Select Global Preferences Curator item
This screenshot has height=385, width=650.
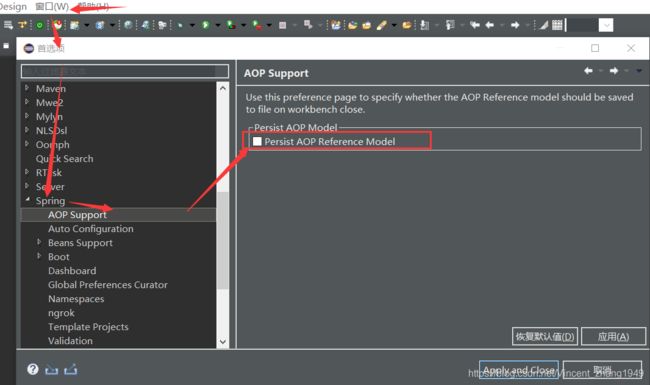(x=108, y=285)
